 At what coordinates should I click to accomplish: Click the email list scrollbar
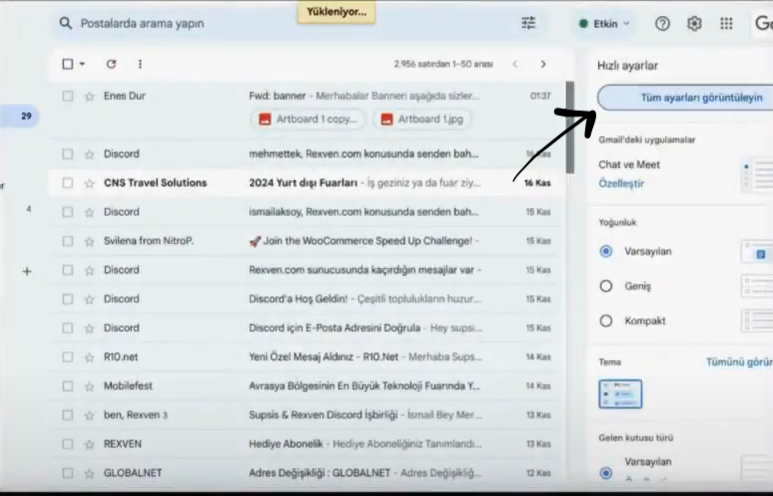(x=570, y=127)
